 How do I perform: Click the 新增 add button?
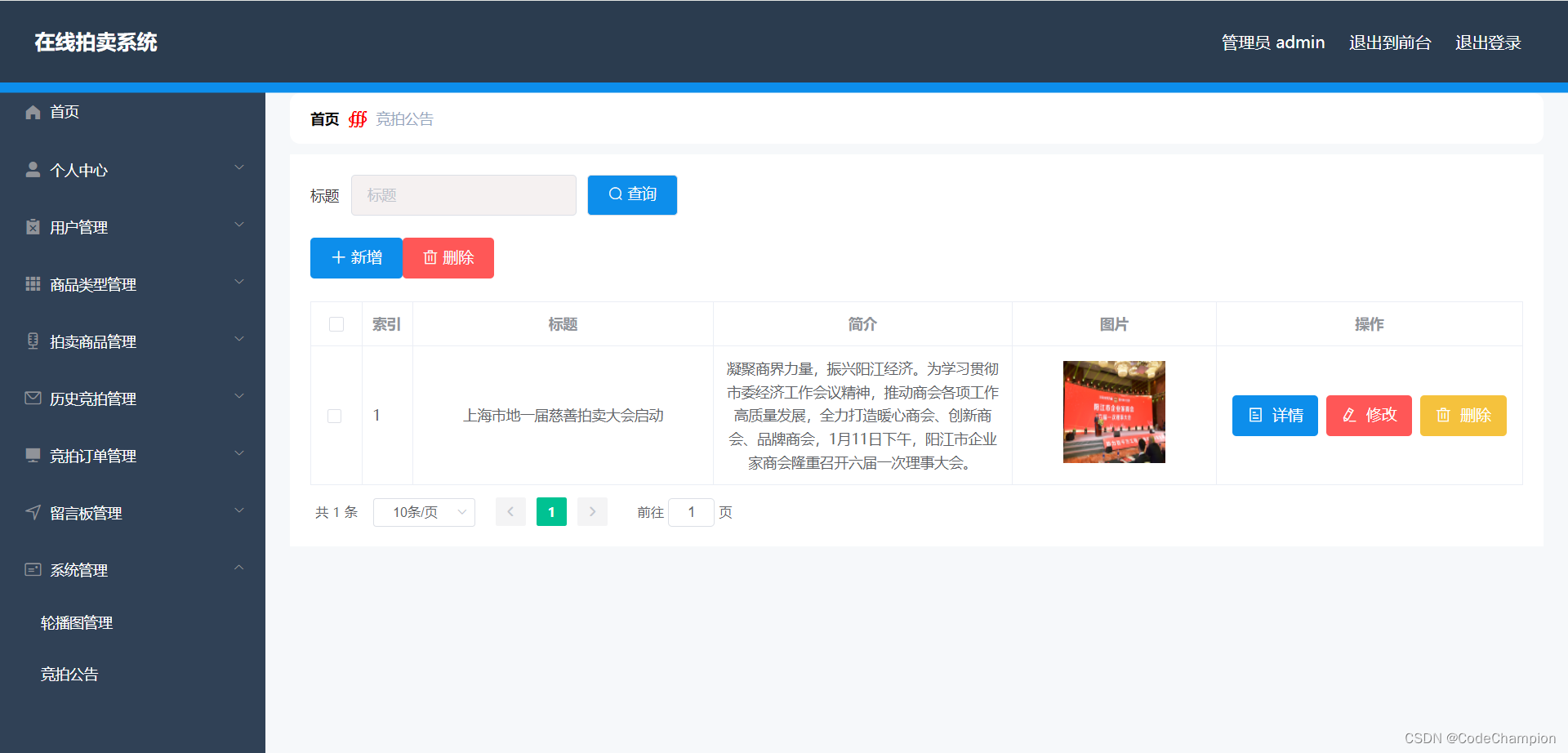tap(355, 257)
